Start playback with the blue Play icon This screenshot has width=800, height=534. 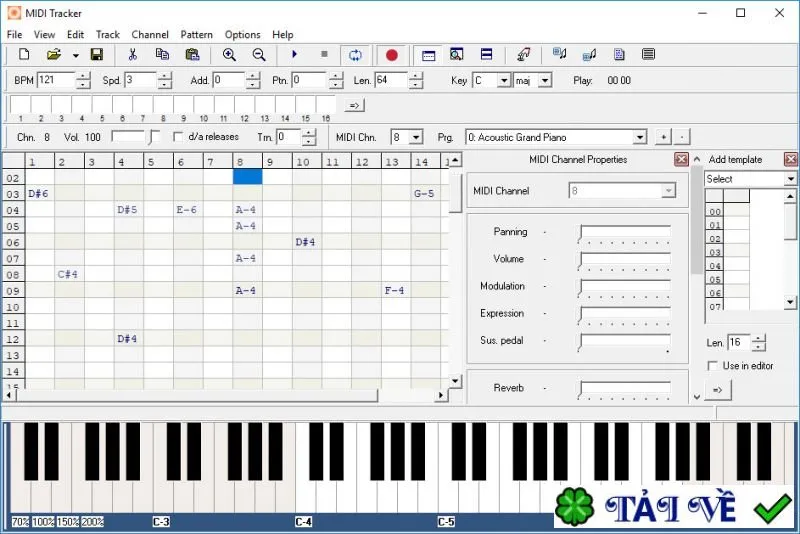coord(294,54)
